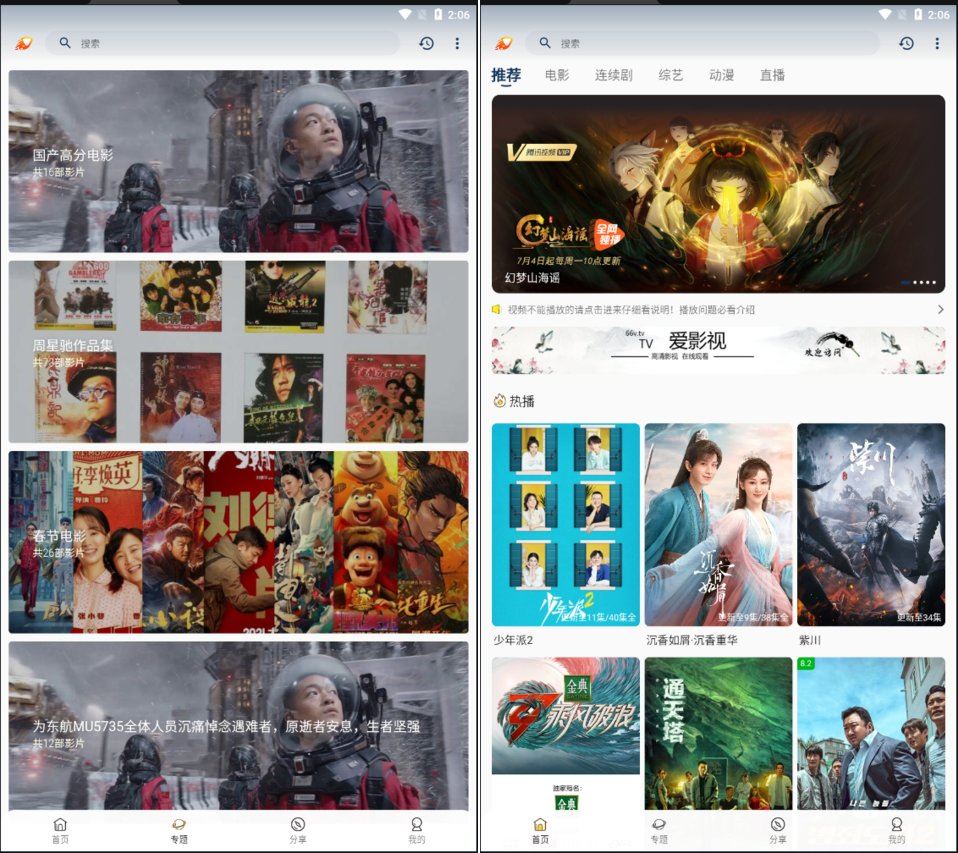This screenshot has width=958, height=853.
Task: Switch to the 综艺 tab
Action: [670, 75]
